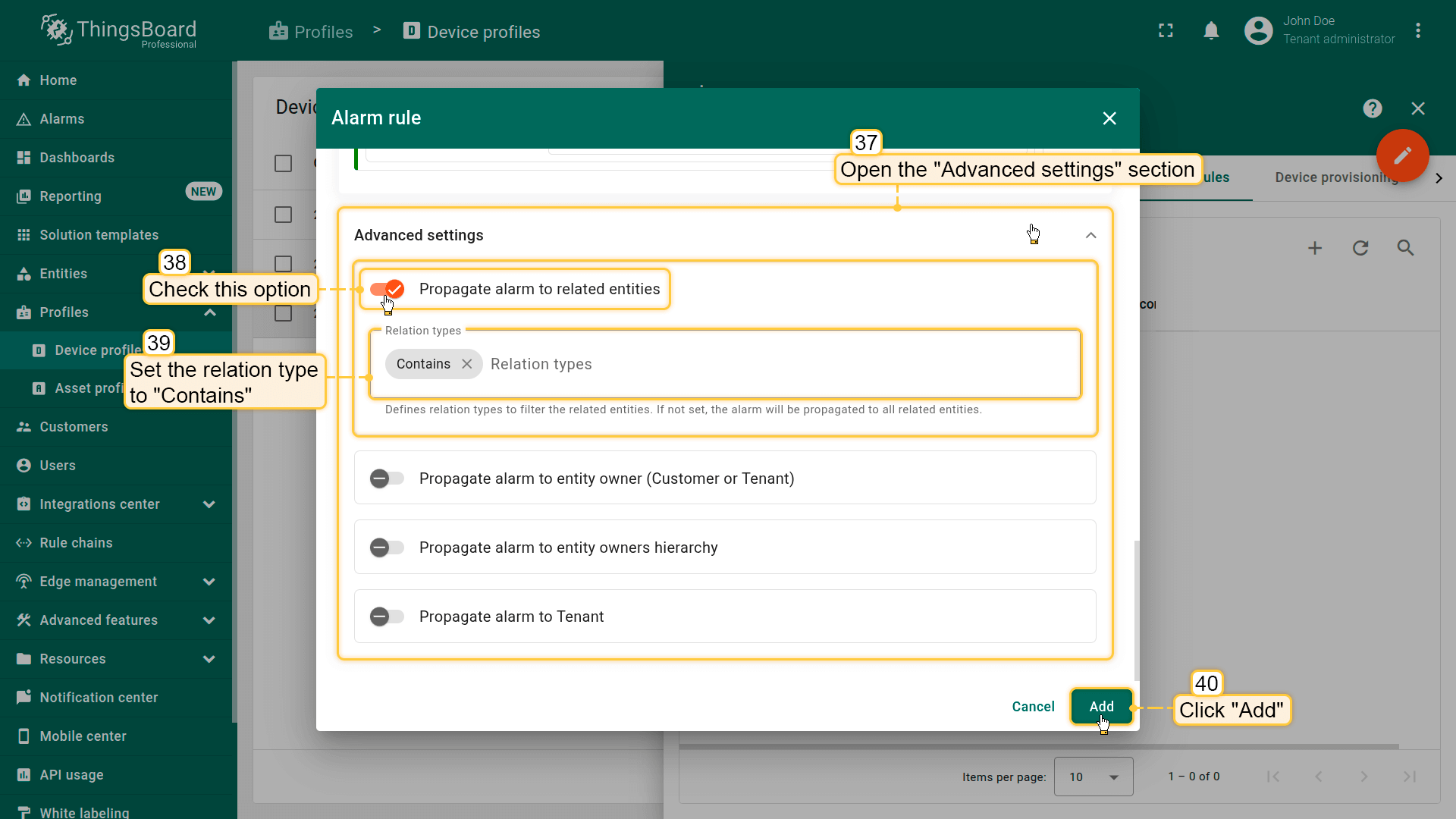Click the refresh icon in alarm rules
This screenshot has width=1456, height=819.
[x=1360, y=248]
